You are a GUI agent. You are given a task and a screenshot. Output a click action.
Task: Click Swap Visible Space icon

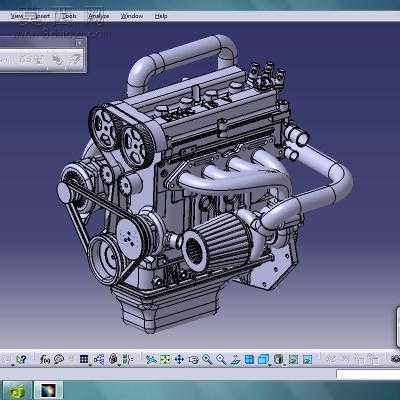pos(307,359)
